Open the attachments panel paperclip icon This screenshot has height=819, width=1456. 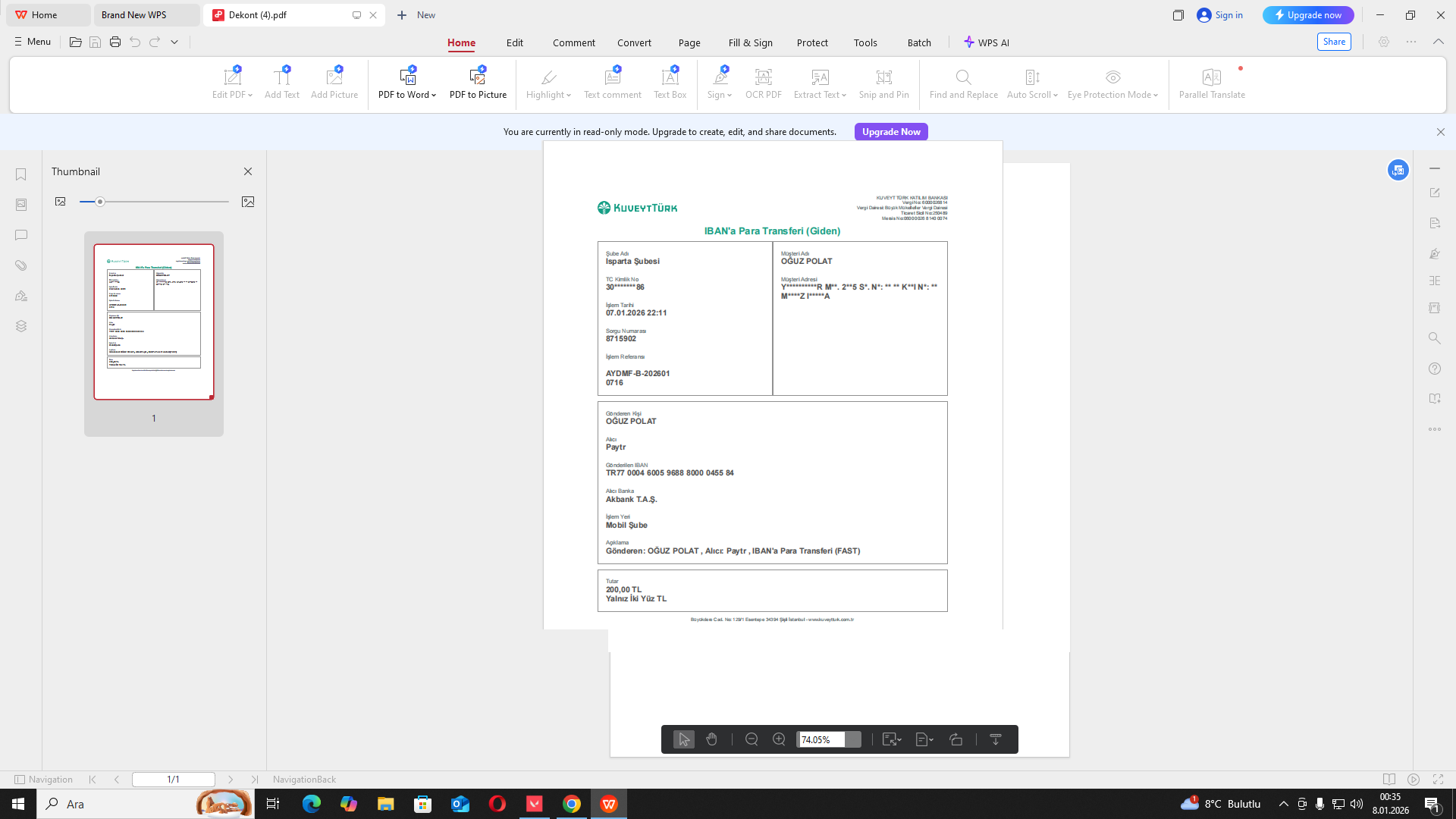tap(21, 265)
